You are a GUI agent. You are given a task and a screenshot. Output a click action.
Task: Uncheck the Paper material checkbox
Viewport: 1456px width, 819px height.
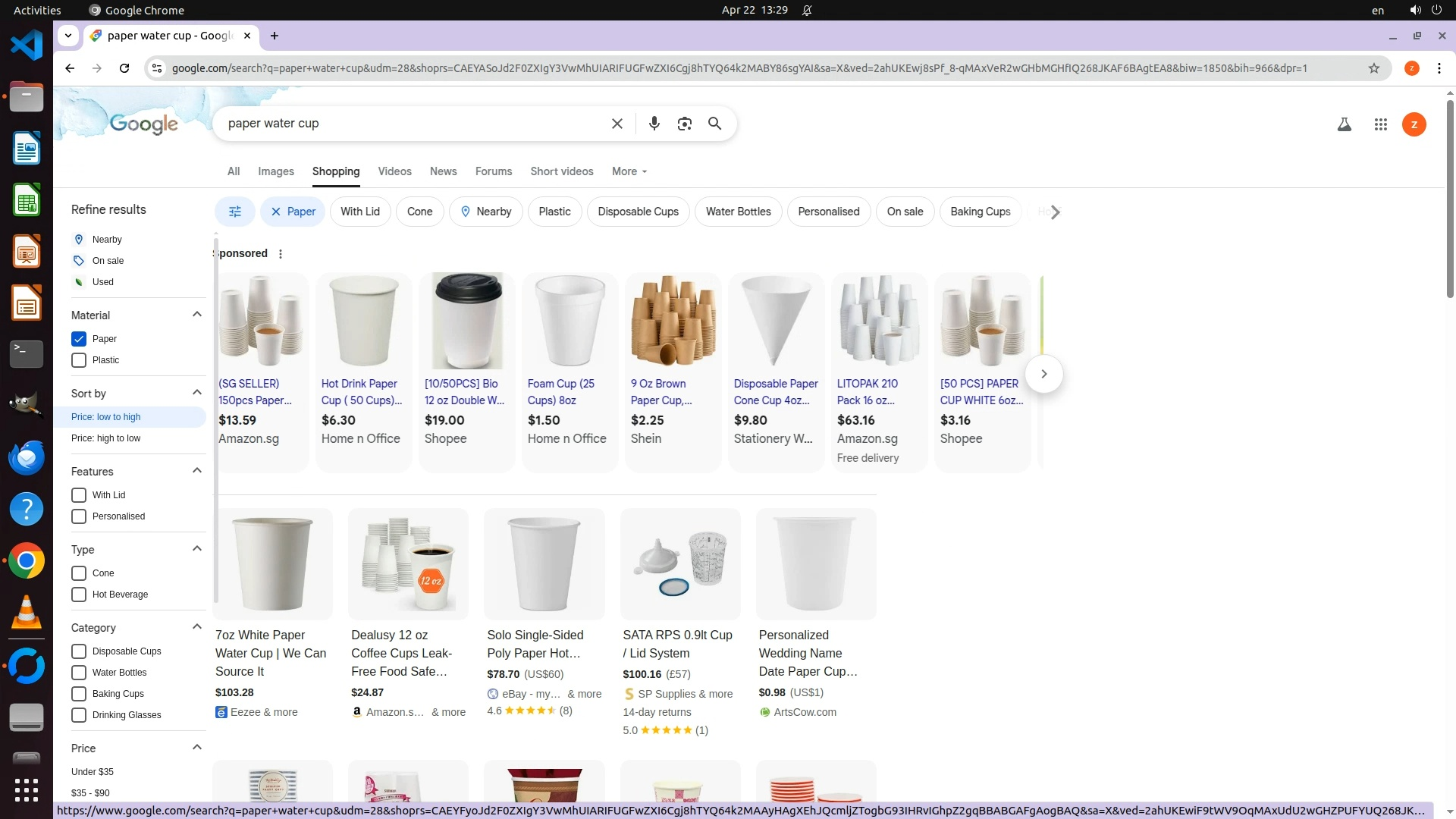(79, 339)
